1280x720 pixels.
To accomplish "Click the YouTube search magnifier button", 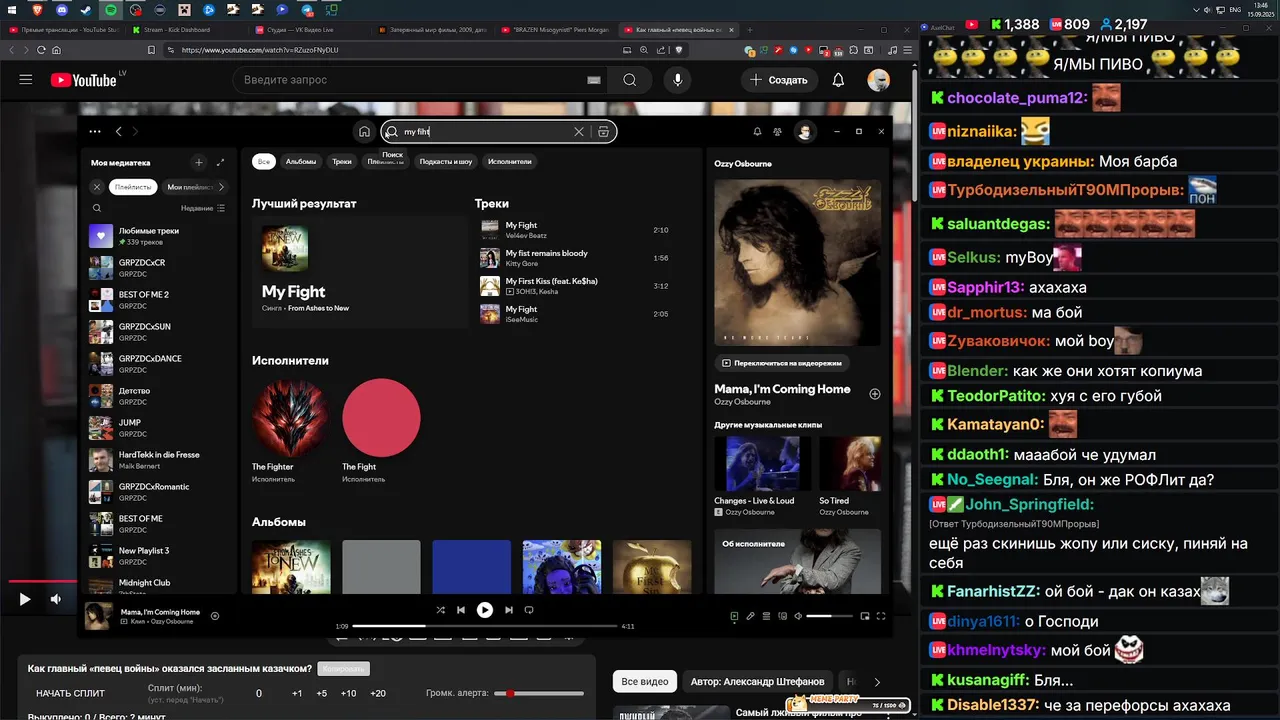I will click(629, 80).
